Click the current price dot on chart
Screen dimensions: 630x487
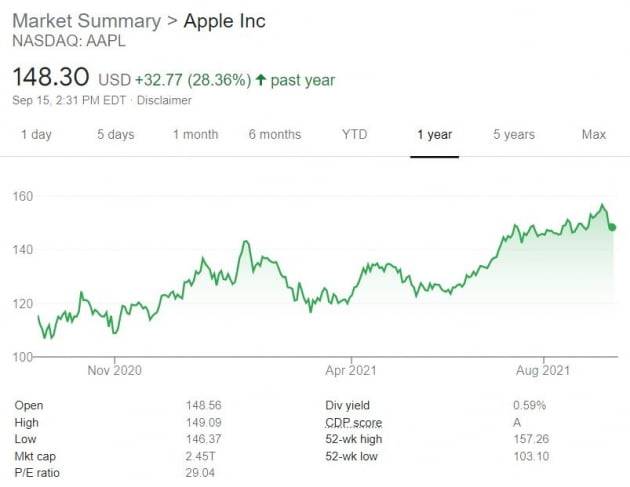[611, 227]
